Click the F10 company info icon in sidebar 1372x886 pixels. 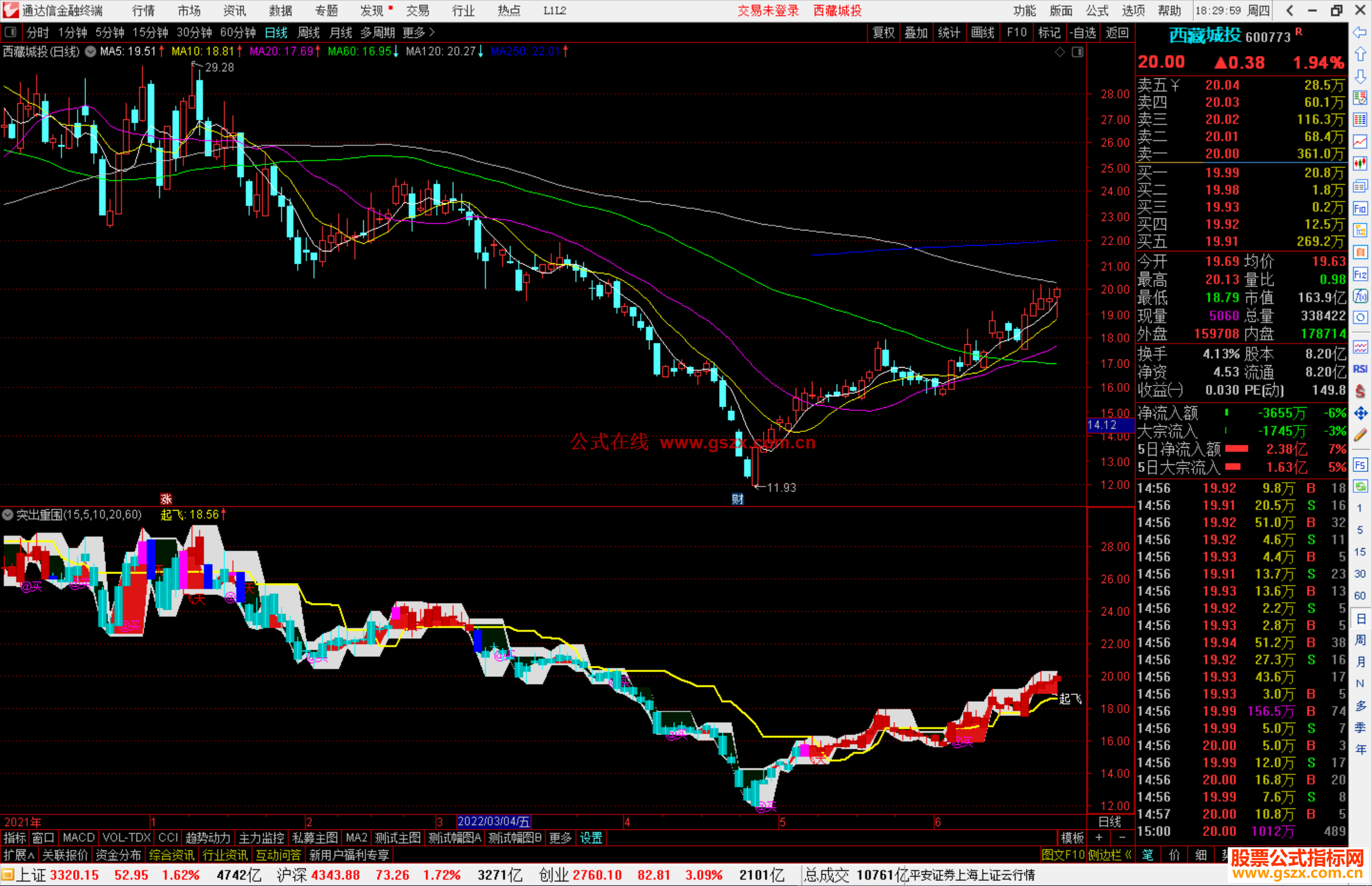click(x=1360, y=208)
